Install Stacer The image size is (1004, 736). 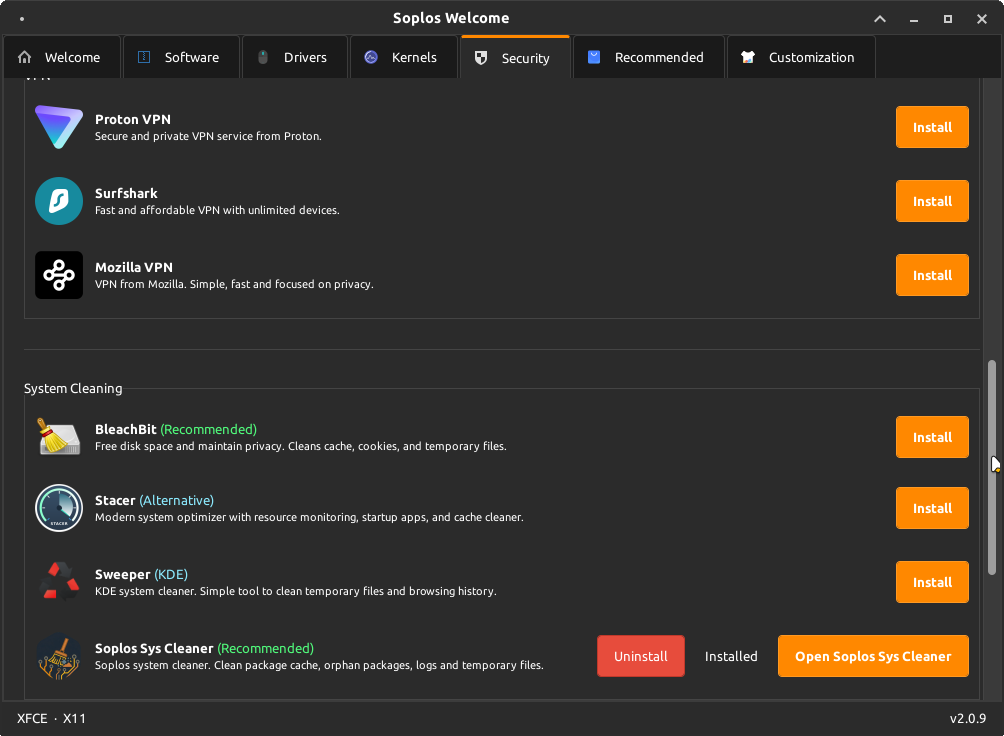(932, 508)
